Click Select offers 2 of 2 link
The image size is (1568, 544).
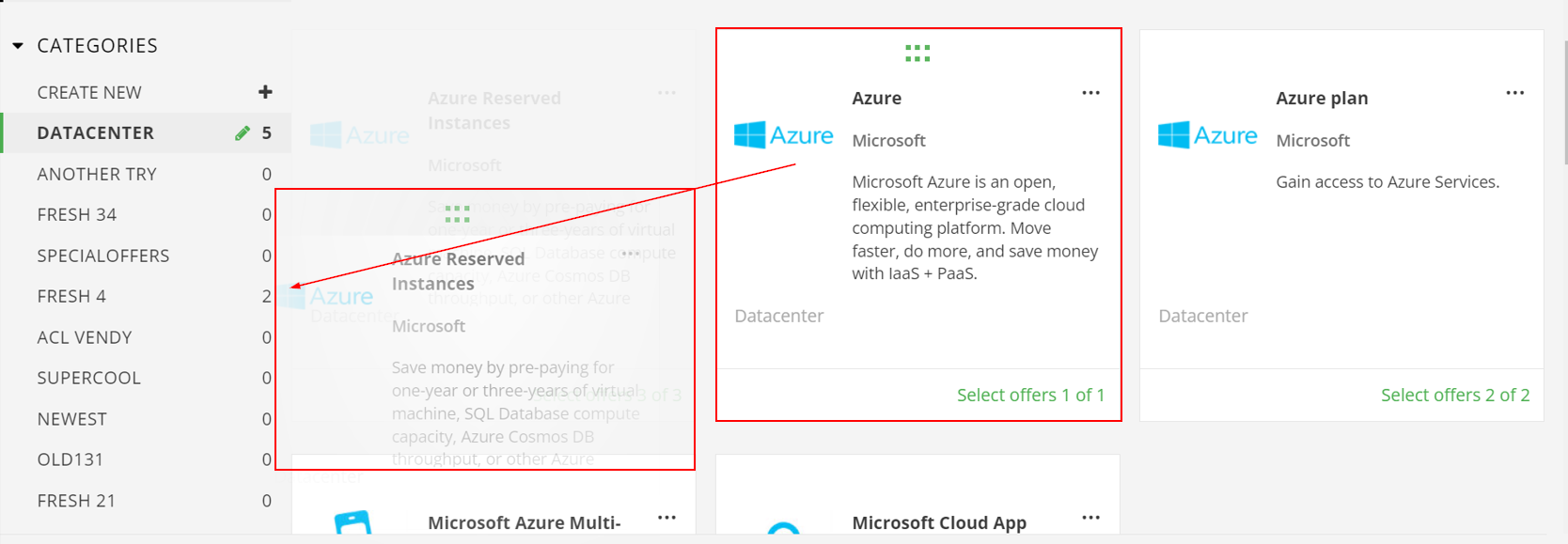click(1454, 396)
